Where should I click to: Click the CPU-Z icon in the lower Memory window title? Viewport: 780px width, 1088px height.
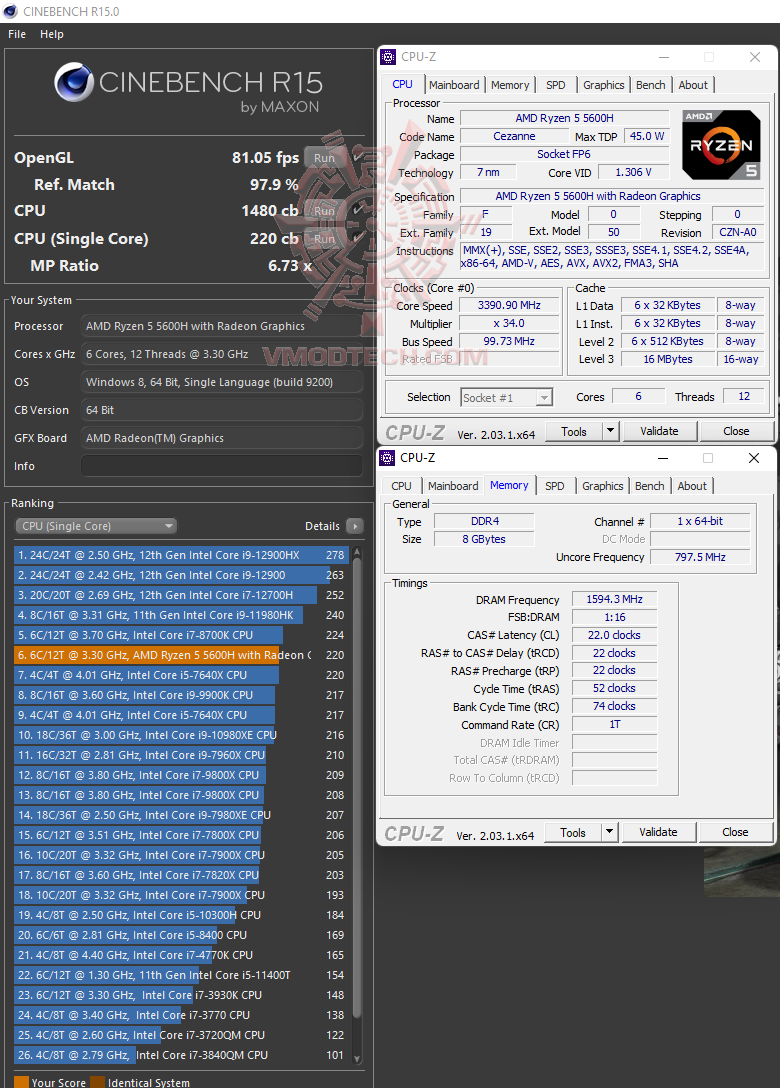tap(387, 458)
